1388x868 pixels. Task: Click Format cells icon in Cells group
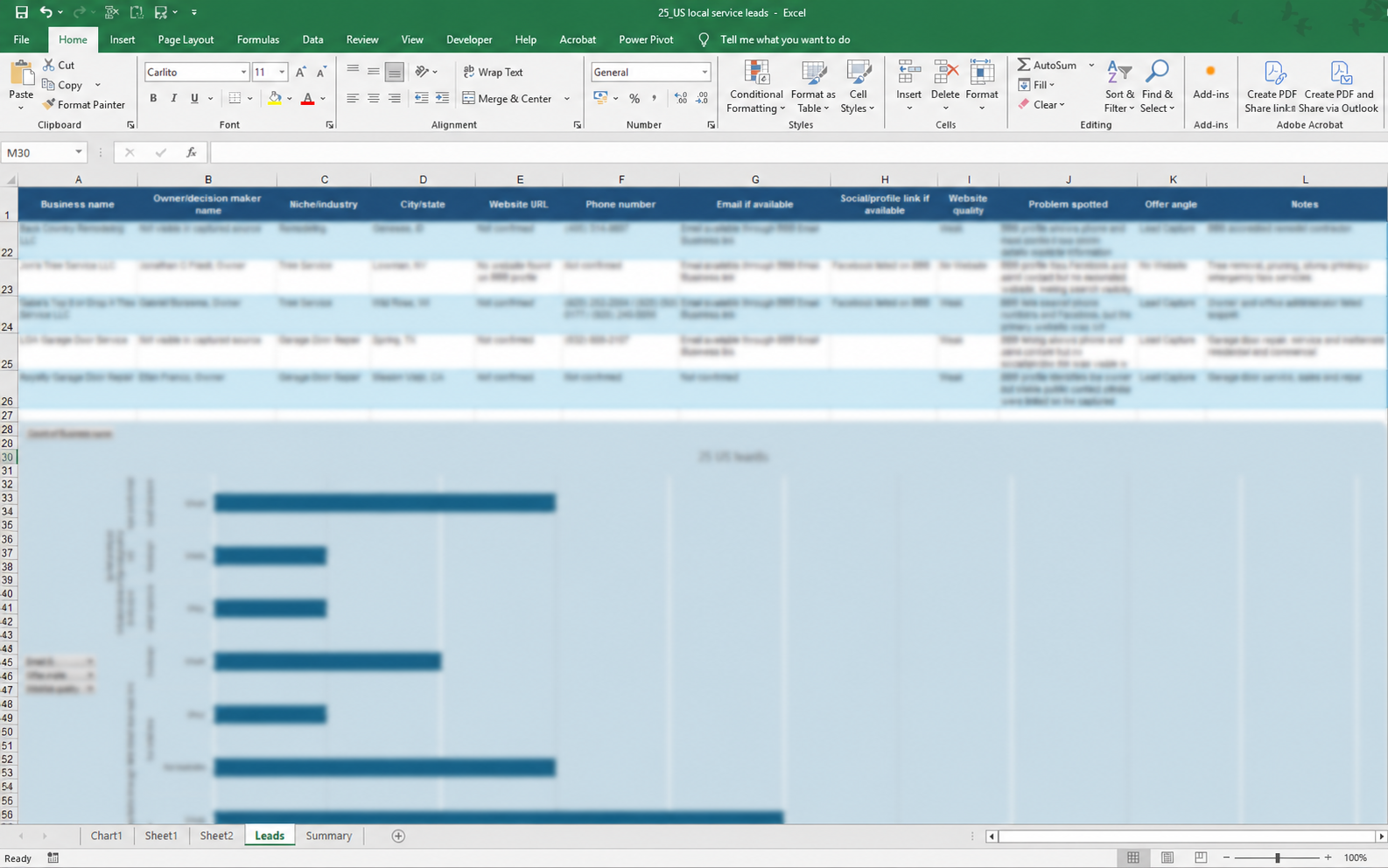[982, 73]
